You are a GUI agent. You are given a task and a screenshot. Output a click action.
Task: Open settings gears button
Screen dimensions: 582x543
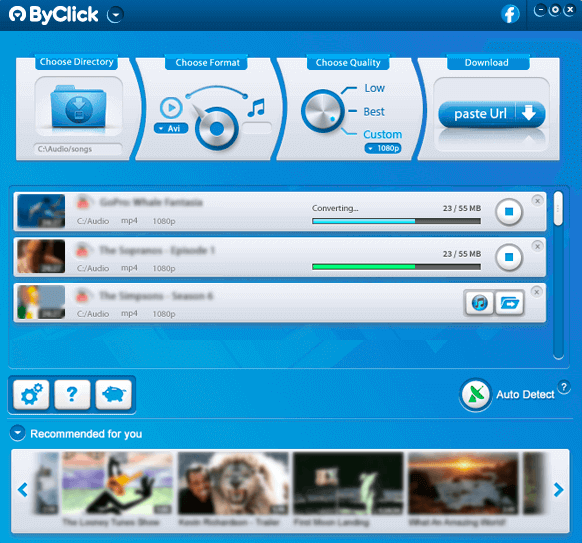point(31,395)
